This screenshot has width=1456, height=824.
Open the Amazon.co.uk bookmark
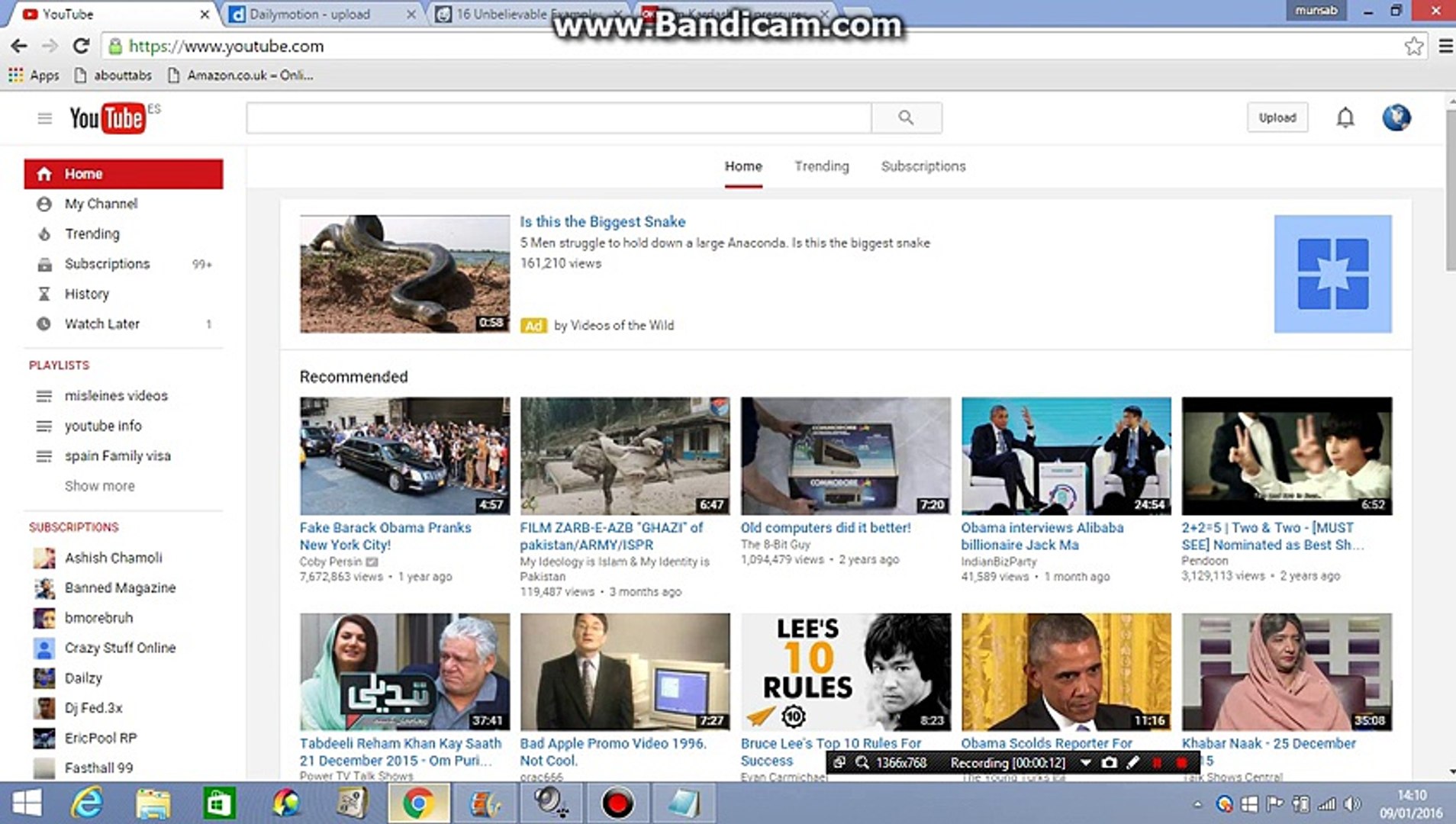240,75
